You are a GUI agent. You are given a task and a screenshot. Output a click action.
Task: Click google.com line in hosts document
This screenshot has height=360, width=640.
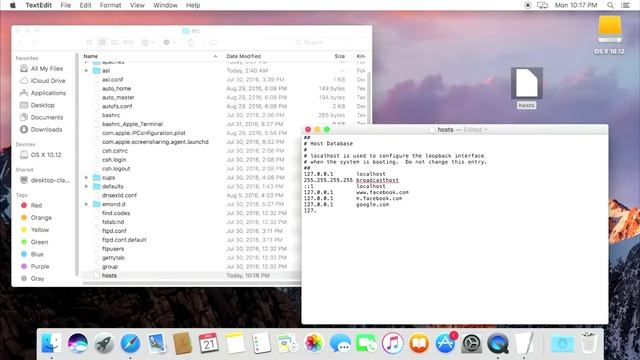click(x=346, y=204)
